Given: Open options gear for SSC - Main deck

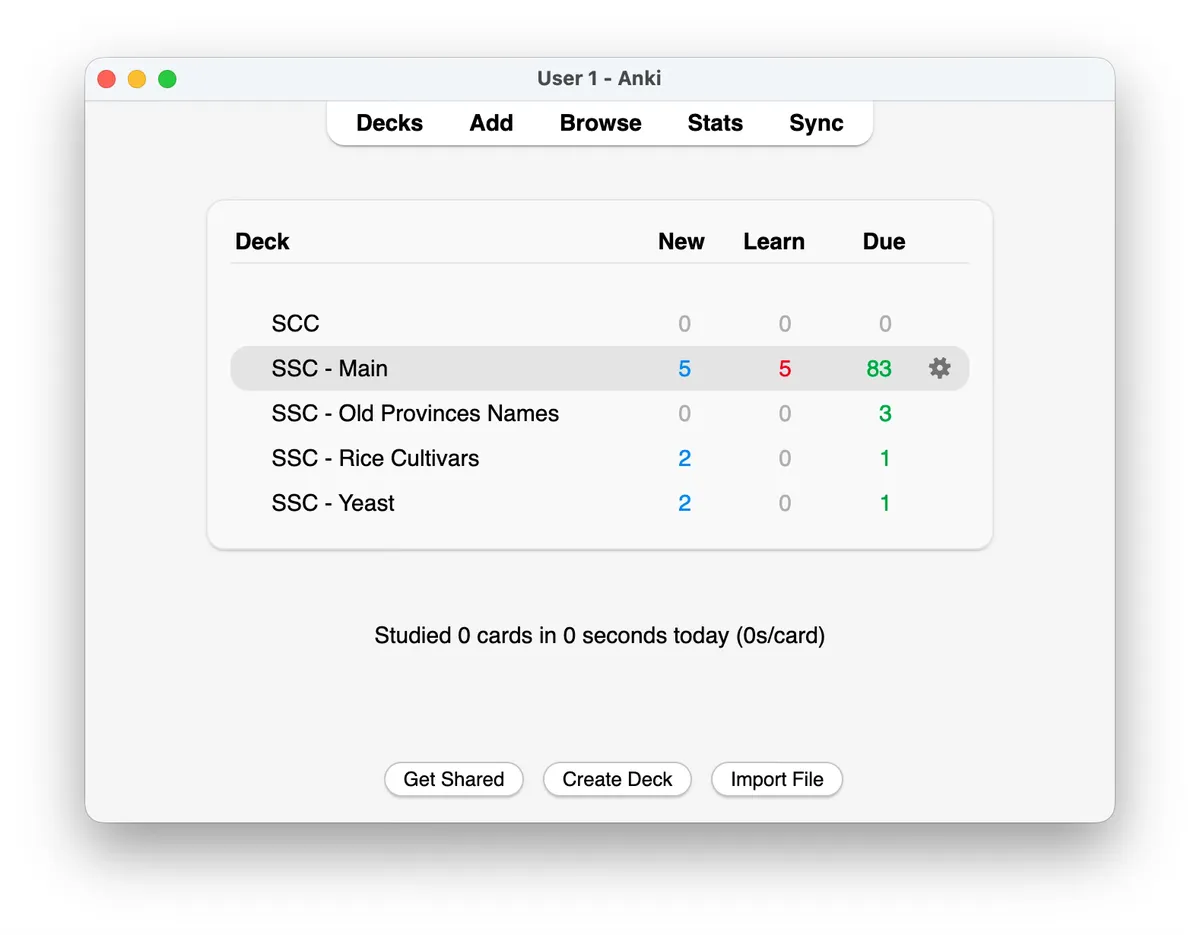Looking at the screenshot, I should coord(939,368).
